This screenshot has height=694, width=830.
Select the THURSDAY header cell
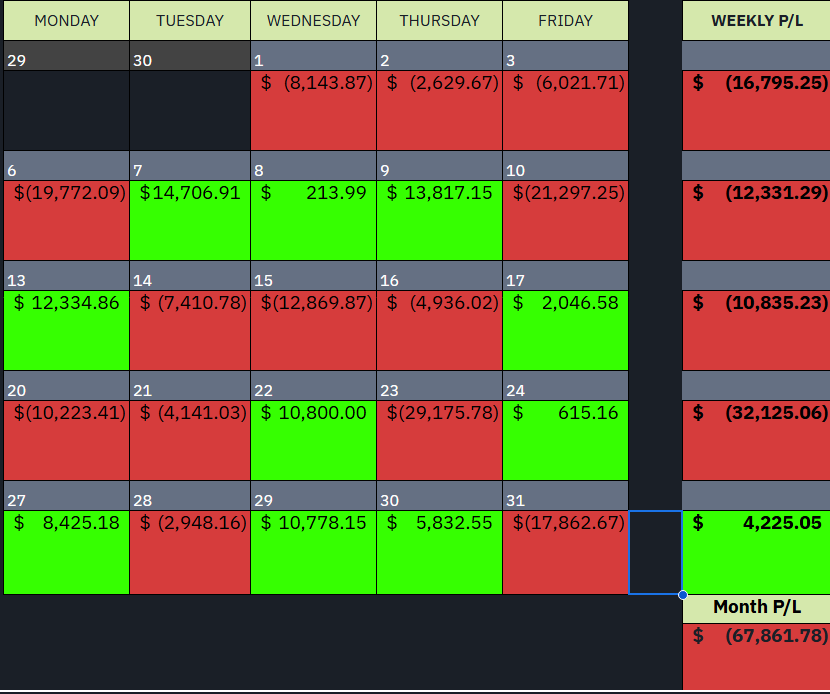(x=439, y=21)
